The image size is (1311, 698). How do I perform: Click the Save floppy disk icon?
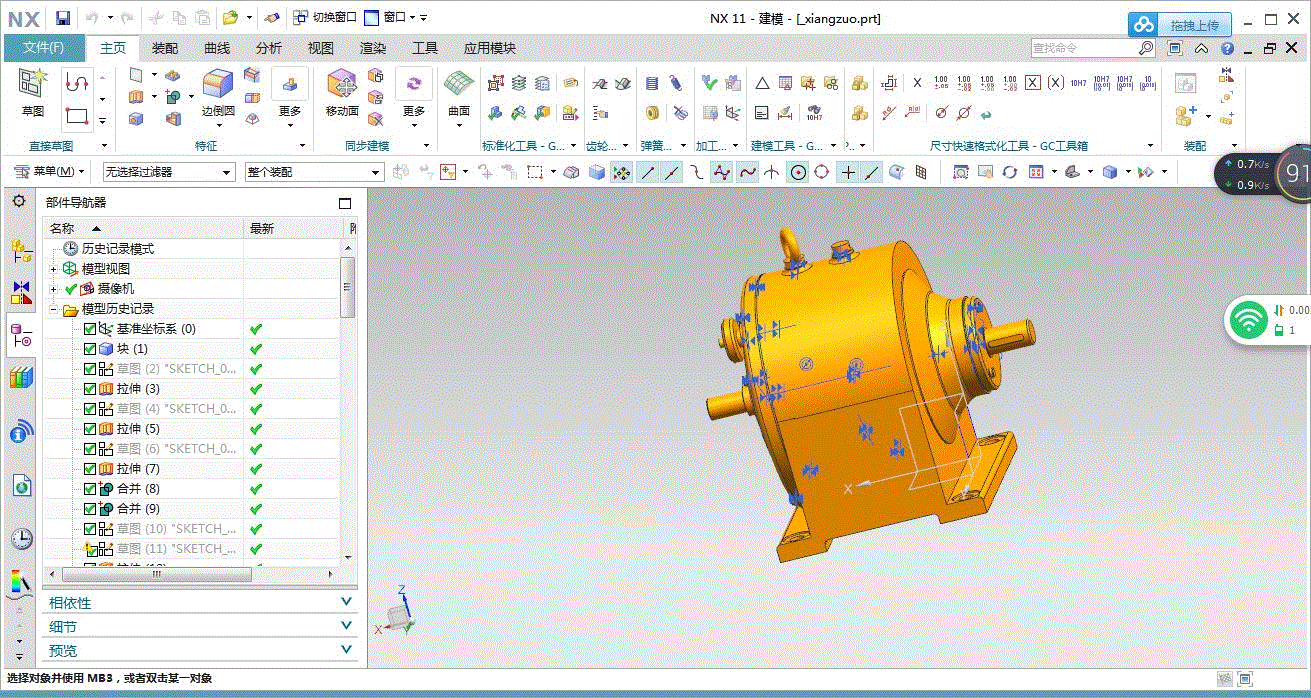point(63,18)
